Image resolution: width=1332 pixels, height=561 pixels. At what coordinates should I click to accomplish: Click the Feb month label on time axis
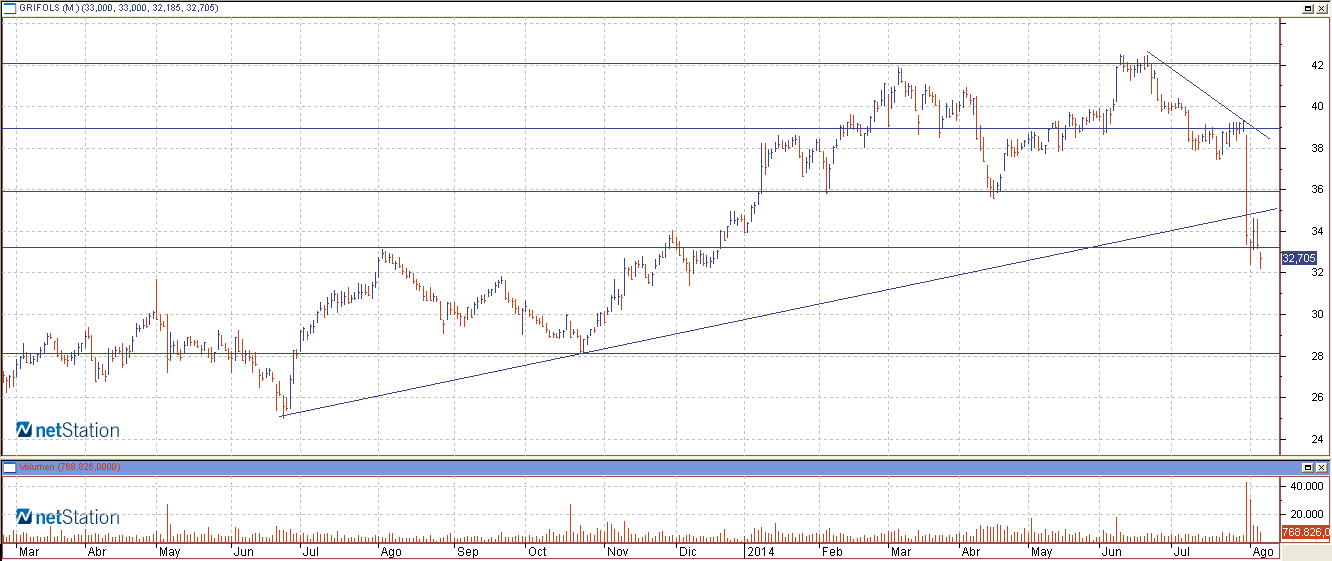point(831,551)
